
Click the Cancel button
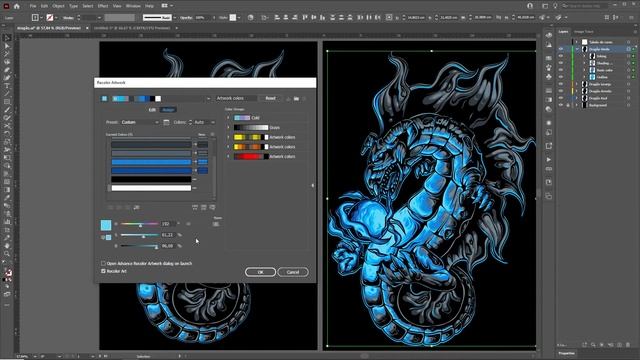pos(293,272)
